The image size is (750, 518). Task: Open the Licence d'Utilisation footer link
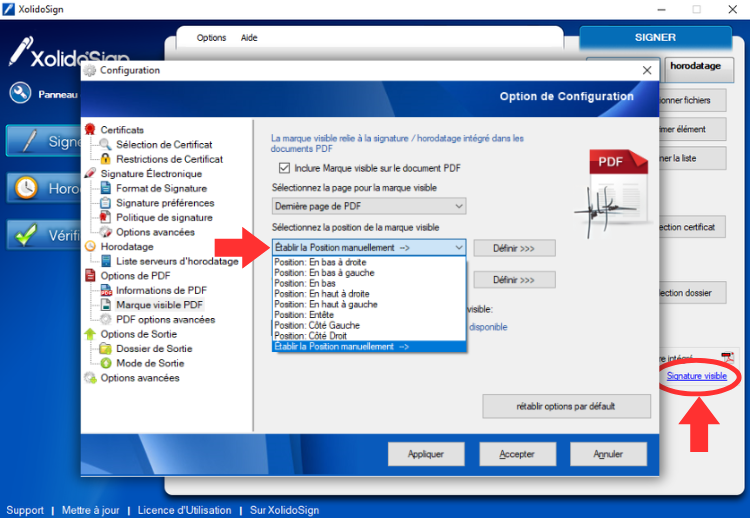coord(185,510)
